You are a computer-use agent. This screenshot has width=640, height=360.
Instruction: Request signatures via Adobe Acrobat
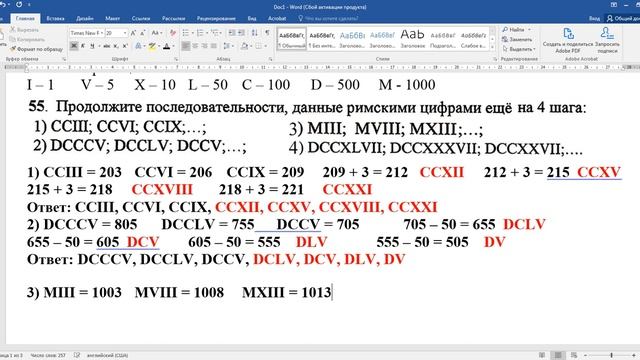point(607,40)
